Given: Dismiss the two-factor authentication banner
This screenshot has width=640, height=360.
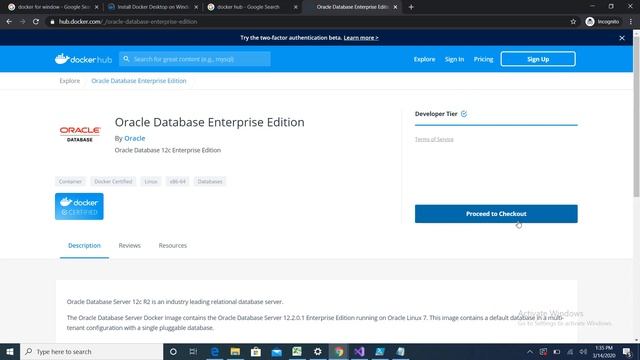Looking at the screenshot, I should pos(622,38).
